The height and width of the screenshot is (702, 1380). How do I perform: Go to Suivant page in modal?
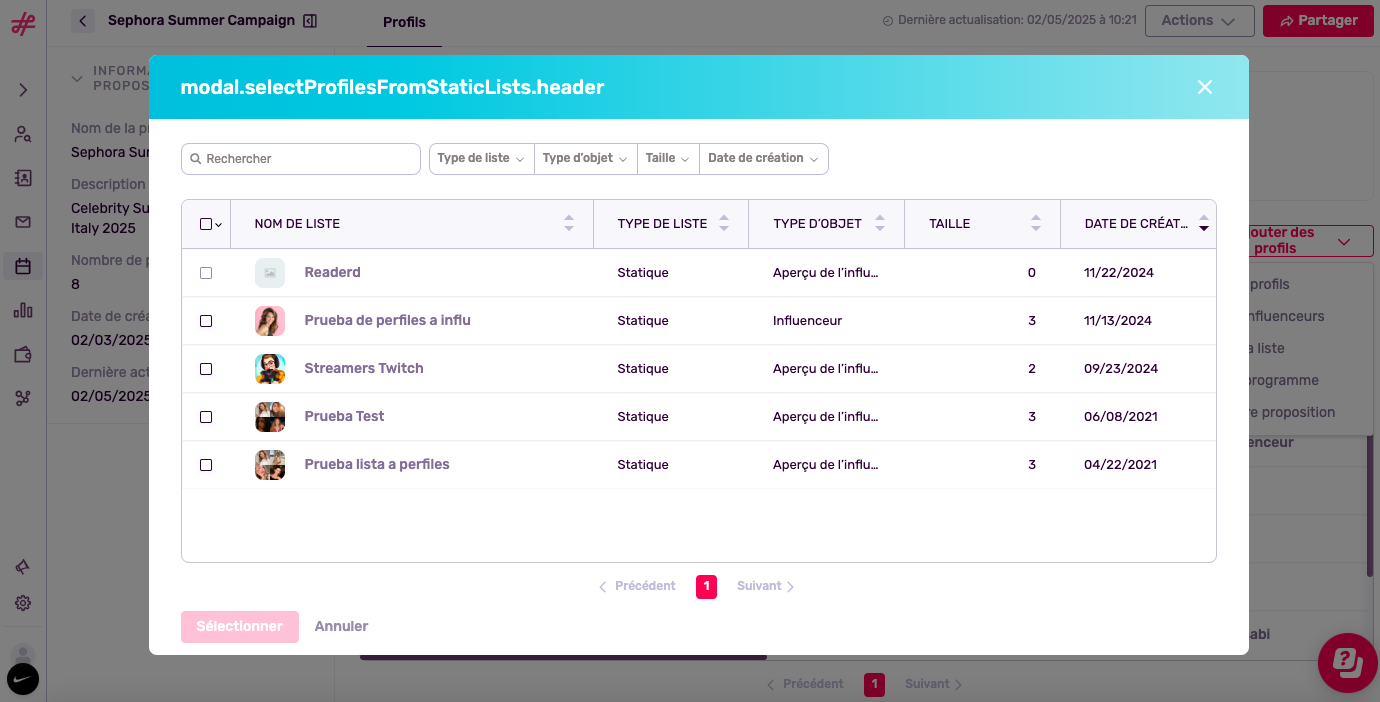click(x=766, y=586)
